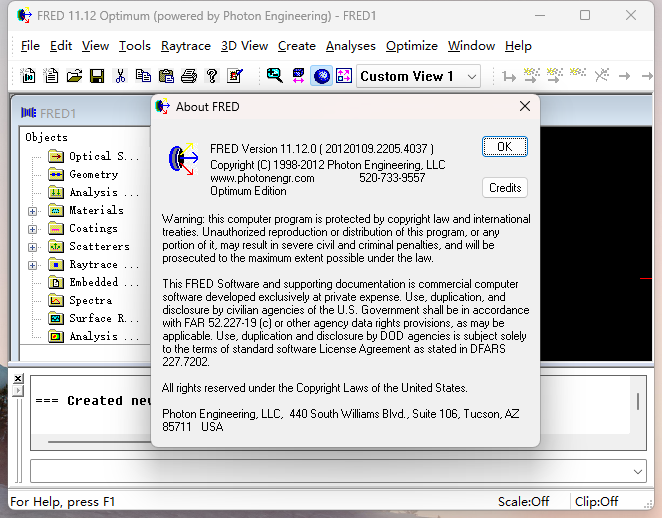The width and height of the screenshot is (662, 518).
Task: Click the Copy icon in the toolbar
Action: click(143, 76)
